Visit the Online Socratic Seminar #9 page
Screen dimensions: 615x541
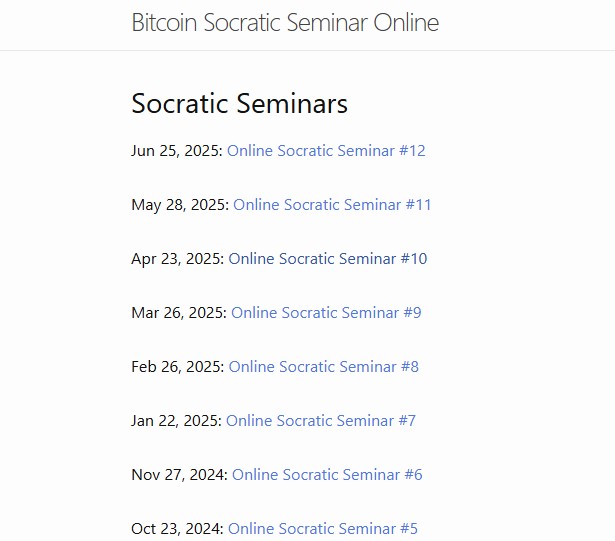pos(326,313)
